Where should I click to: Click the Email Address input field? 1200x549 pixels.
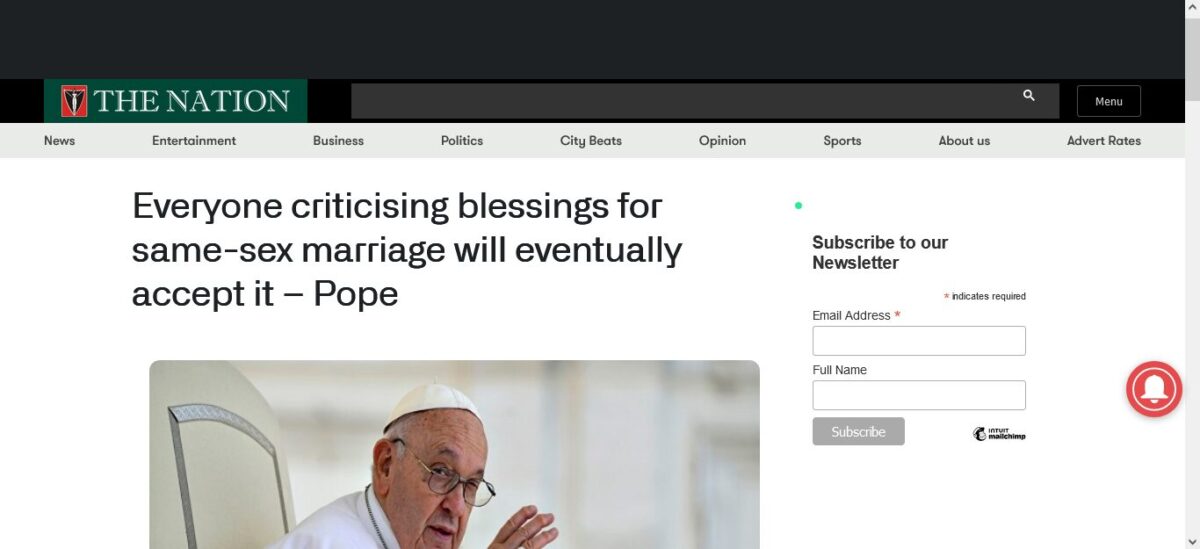click(x=919, y=341)
